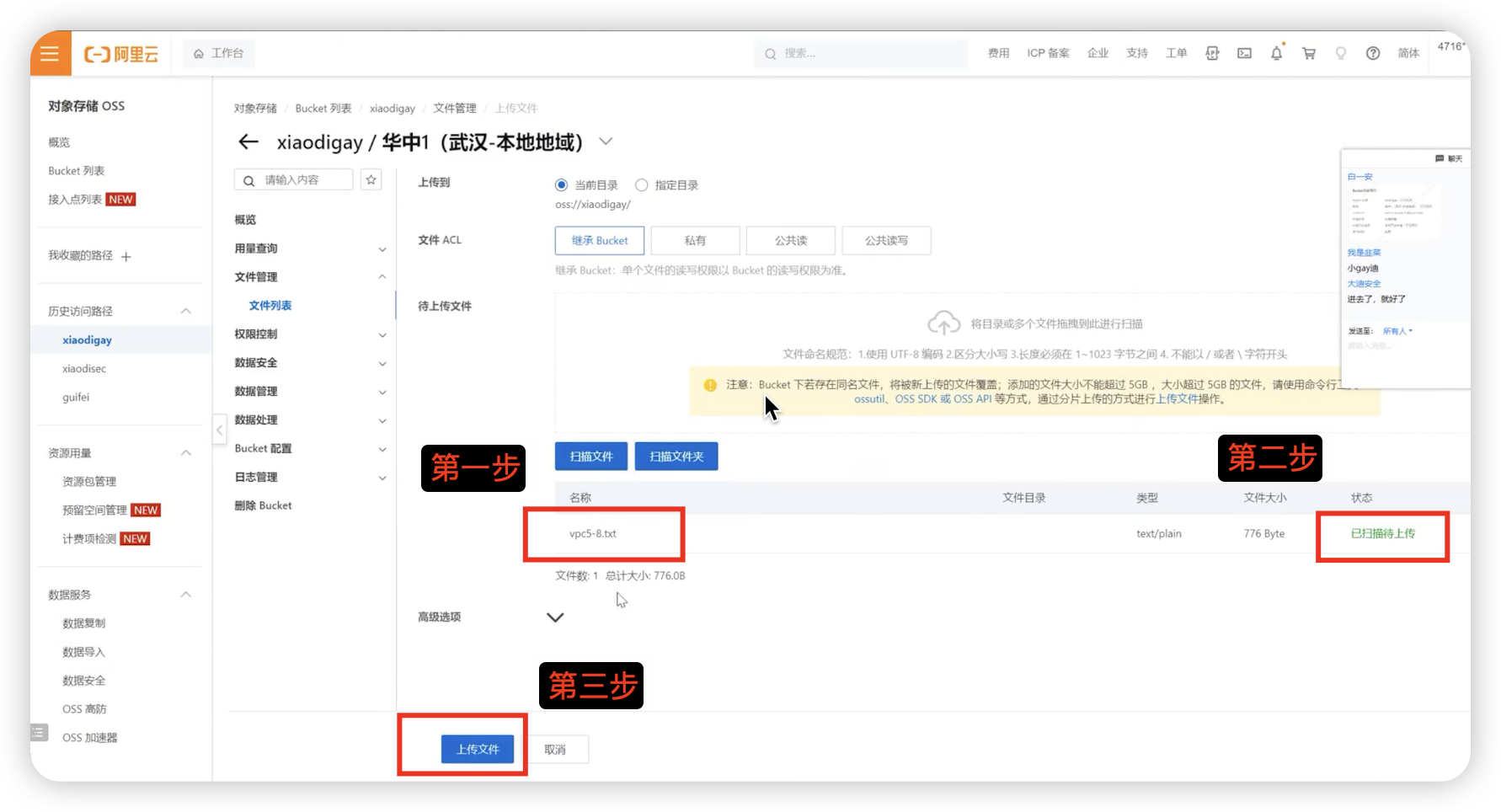The height and width of the screenshot is (812, 1501).
Task: Open Bucket 列表 in the OSS sidebar
Action: (x=77, y=171)
